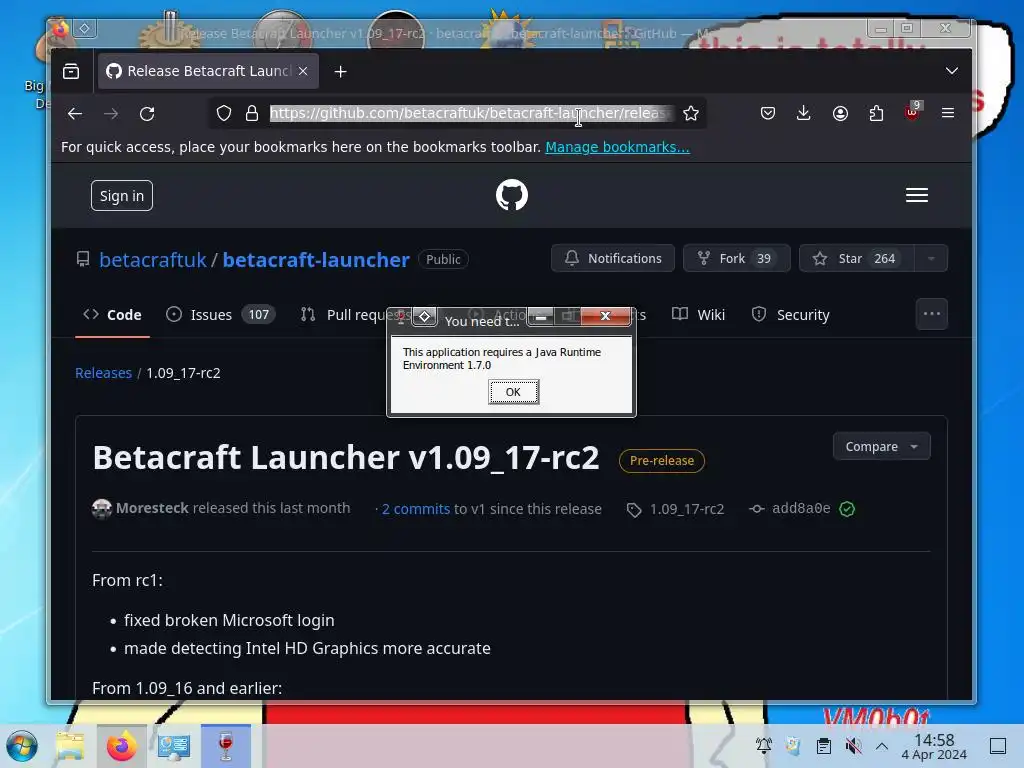Viewport: 1024px width, 768px height.
Task: Open the Firefox application menu
Action: [x=948, y=113]
